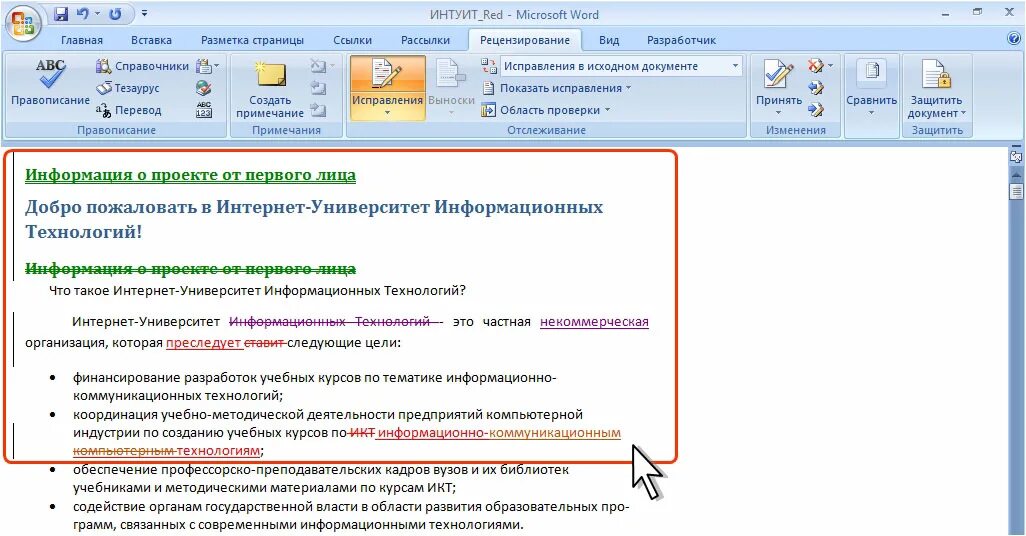Click the heading Добро пожаловать в Интернет-Университет
This screenshot has height=536, width=1026.
[314, 219]
